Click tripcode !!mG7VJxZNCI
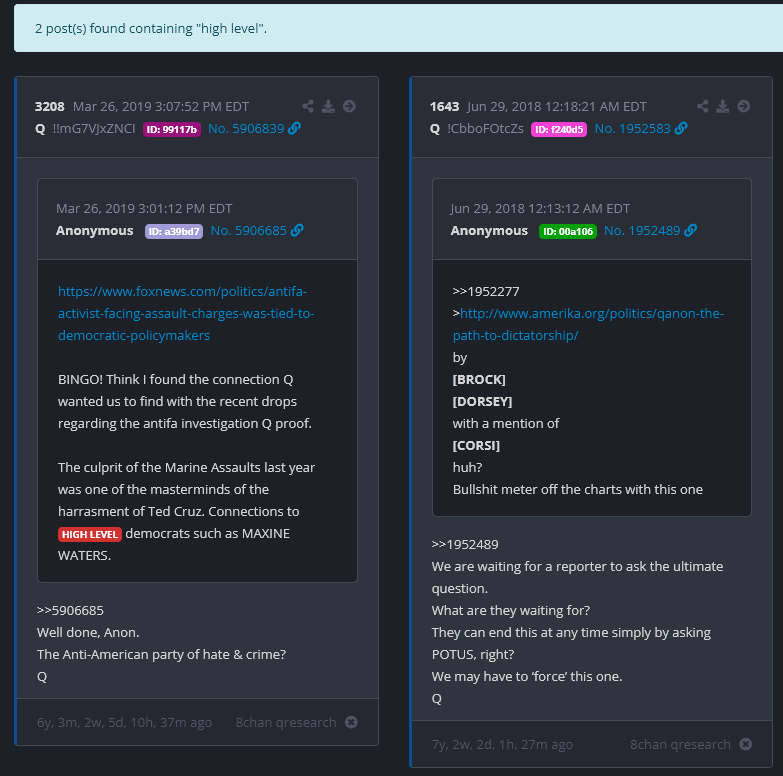 point(94,129)
